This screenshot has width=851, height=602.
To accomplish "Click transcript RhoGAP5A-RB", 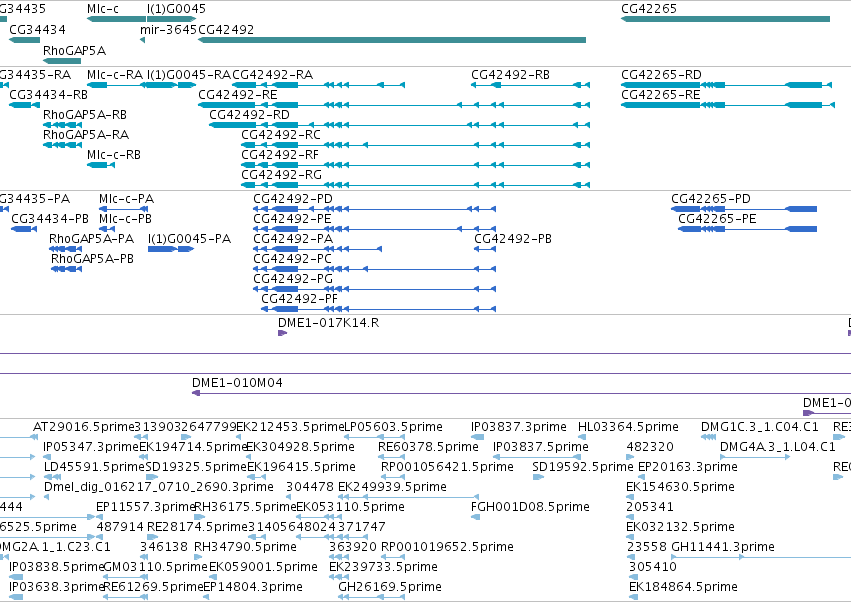I will [62, 125].
